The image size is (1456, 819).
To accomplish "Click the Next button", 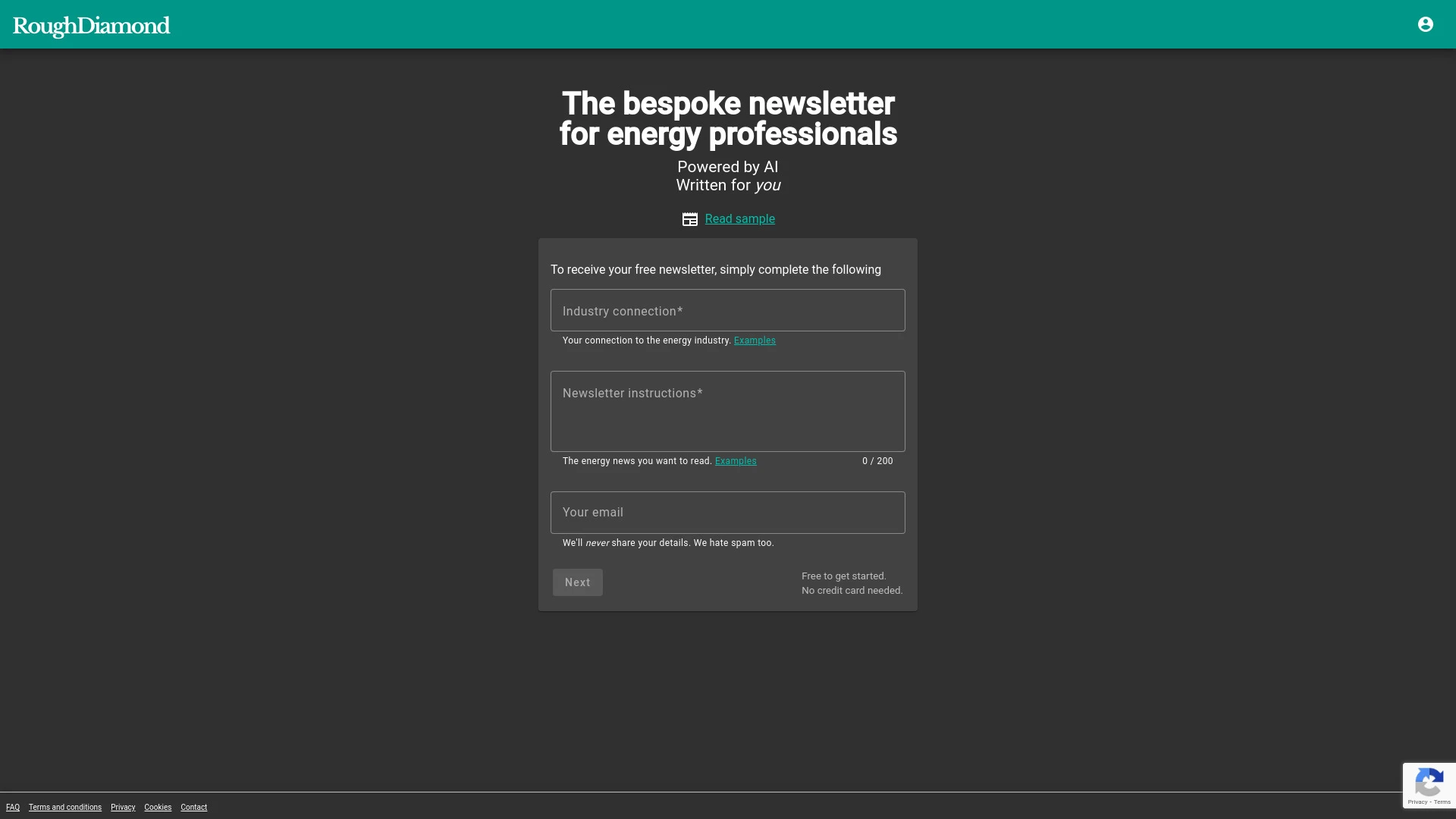I will (x=577, y=582).
